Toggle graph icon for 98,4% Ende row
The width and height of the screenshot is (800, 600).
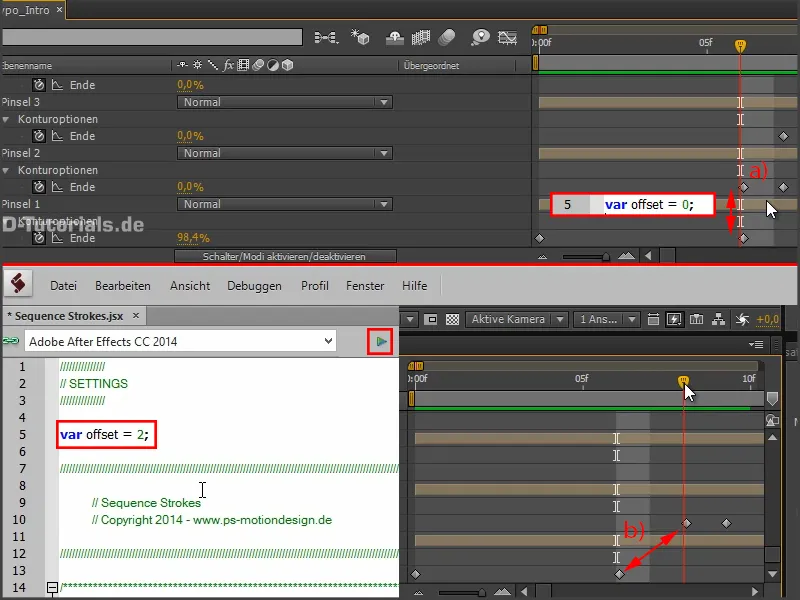[57, 238]
